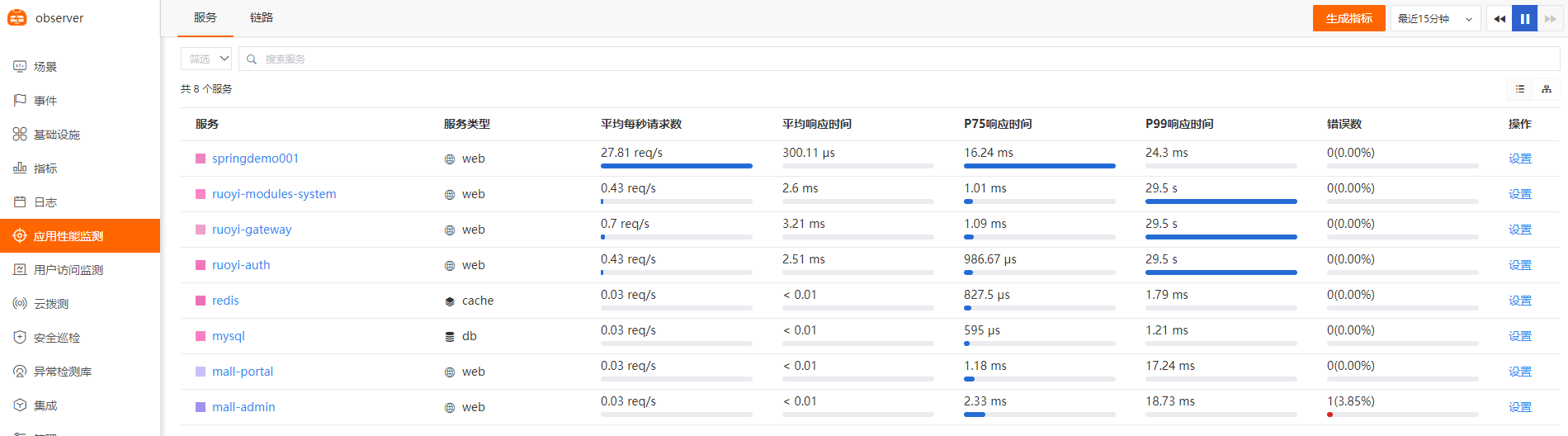
Task: Pause the auto-refresh playback
Action: [1524, 18]
